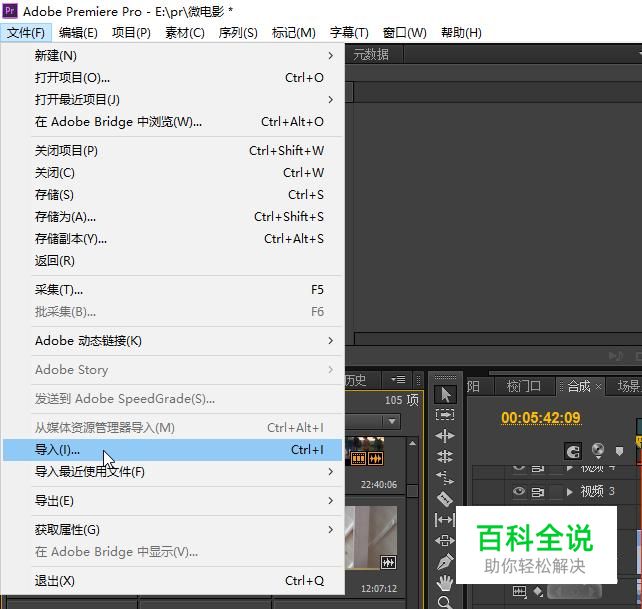Screen dimensions: 642x609
Task: Add a marker with the timeline marker icon
Action: point(619,451)
